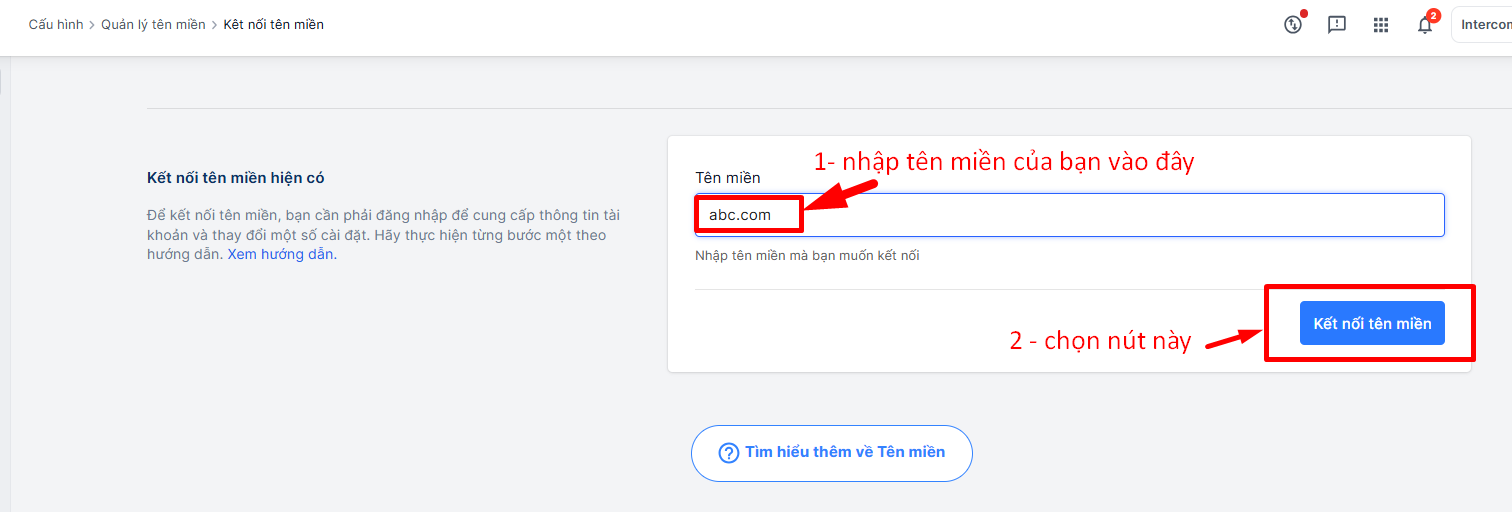The image size is (1512, 512).
Task: Go to Cấu hình breadcrumb
Action: pyautogui.click(x=56, y=25)
